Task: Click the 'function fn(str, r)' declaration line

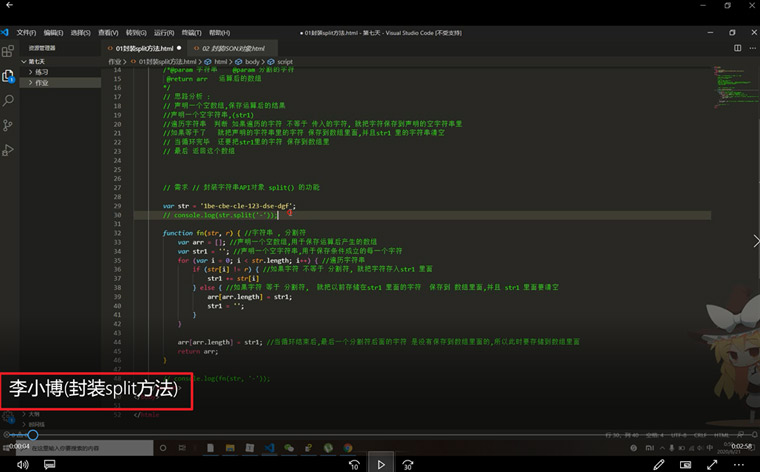Action: coord(234,233)
